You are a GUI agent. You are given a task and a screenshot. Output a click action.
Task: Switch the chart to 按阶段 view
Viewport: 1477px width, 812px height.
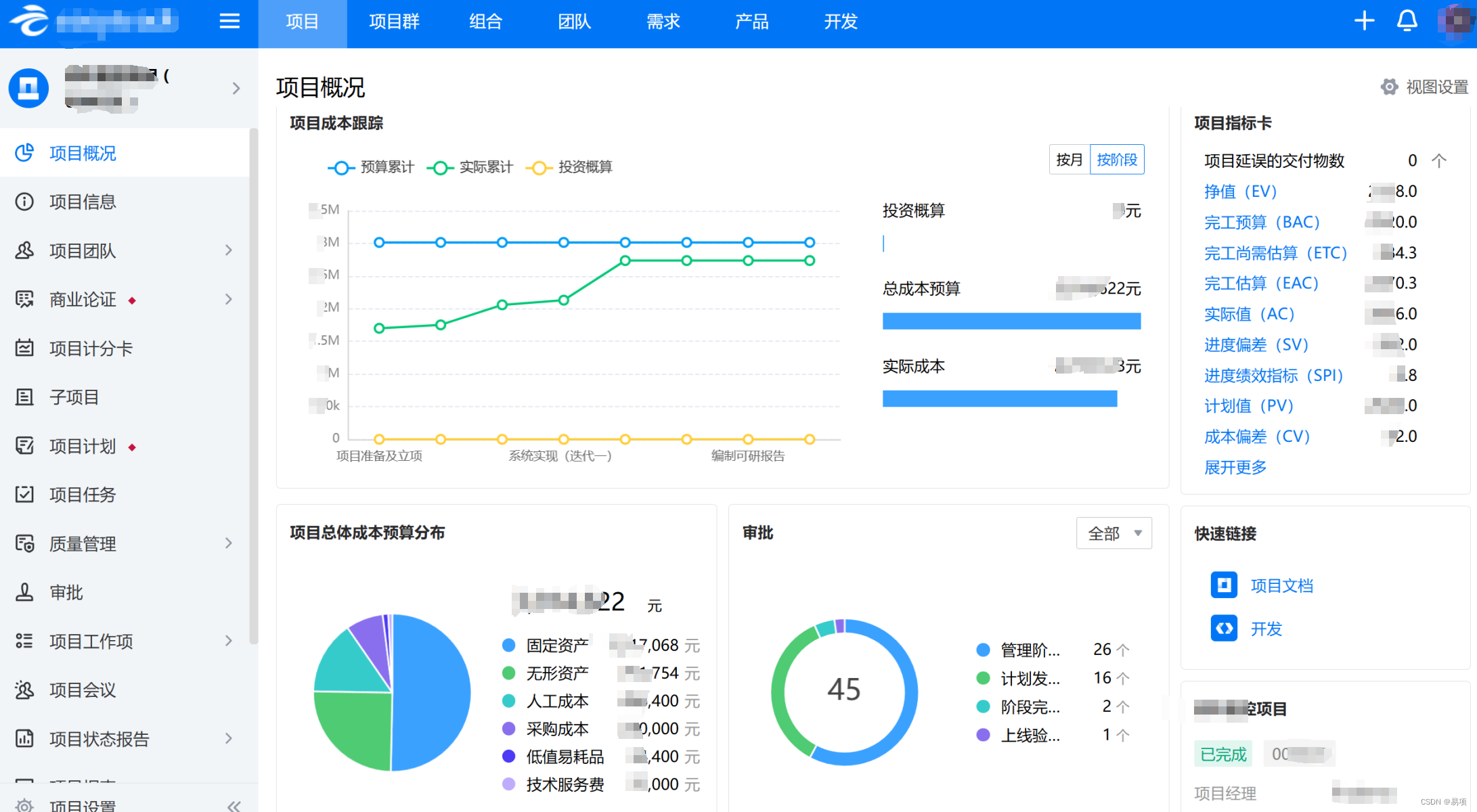point(1117,160)
